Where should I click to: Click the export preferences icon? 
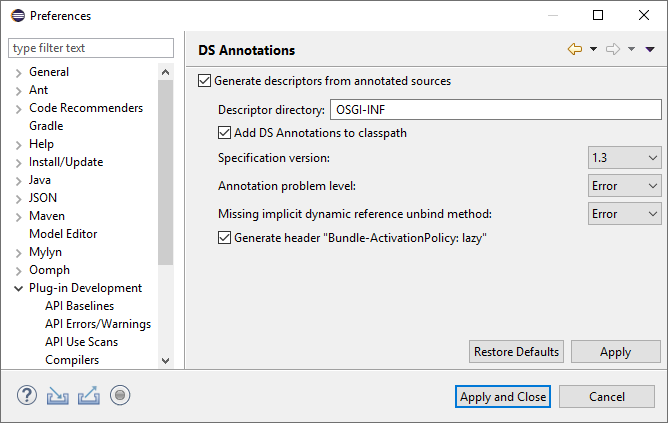(89, 395)
